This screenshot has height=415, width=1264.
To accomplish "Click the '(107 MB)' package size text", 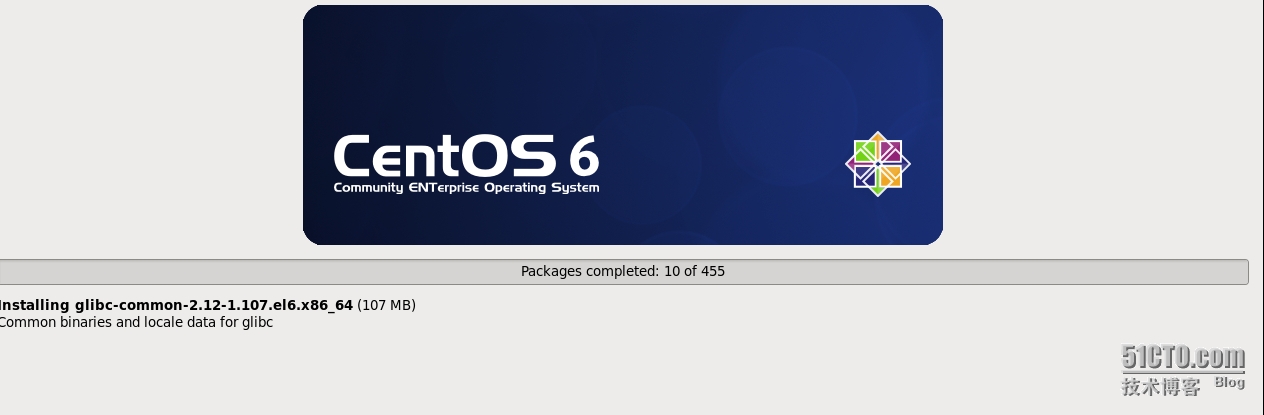I will pos(386,305).
